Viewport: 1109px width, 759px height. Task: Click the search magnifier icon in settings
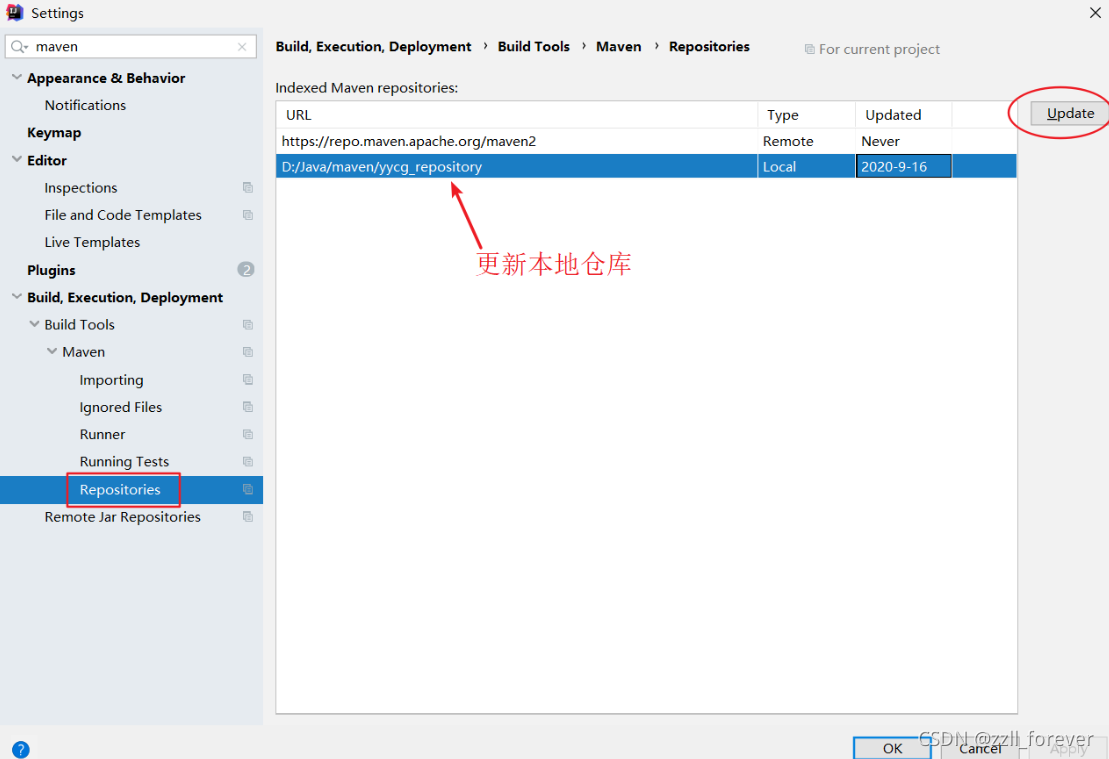click(19, 47)
